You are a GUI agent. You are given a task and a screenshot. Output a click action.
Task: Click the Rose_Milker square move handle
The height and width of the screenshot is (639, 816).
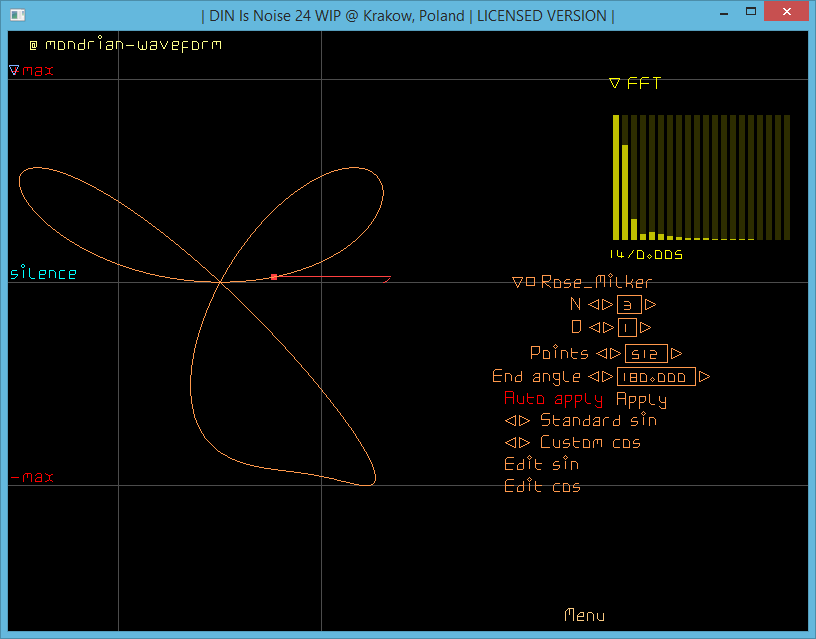(531, 283)
